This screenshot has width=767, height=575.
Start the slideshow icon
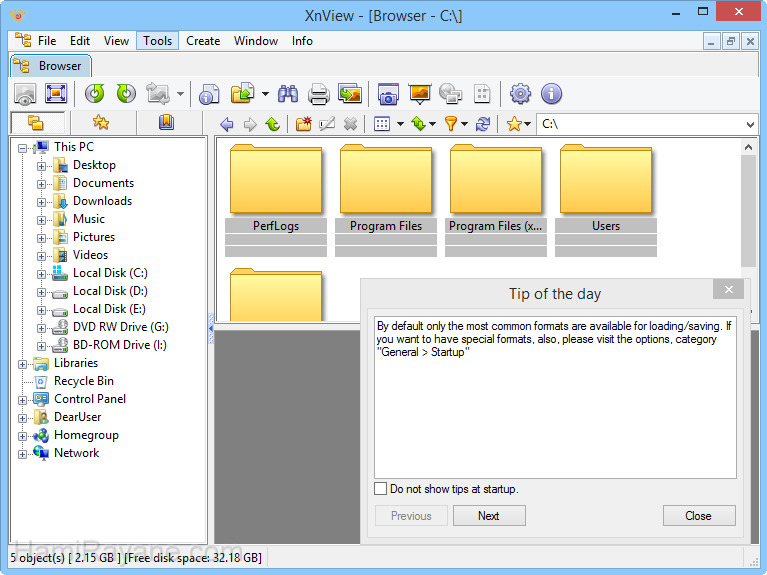tap(420, 94)
